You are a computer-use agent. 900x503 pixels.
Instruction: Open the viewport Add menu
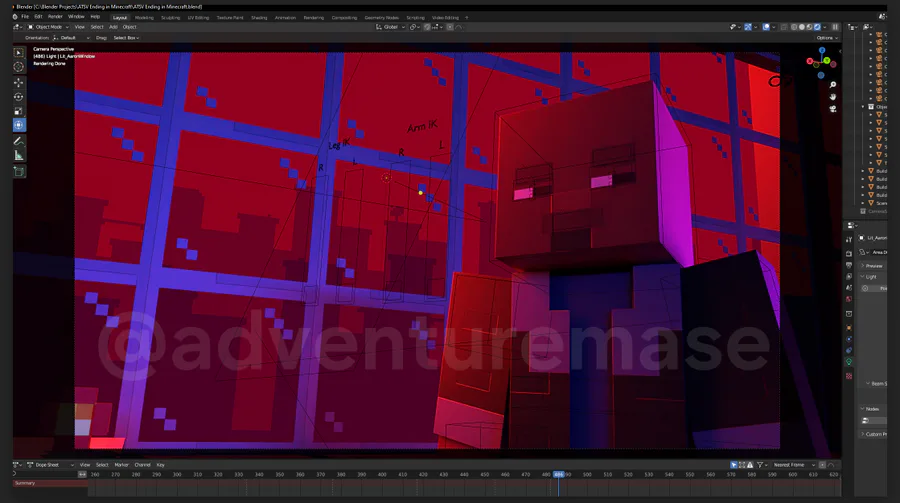(113, 27)
